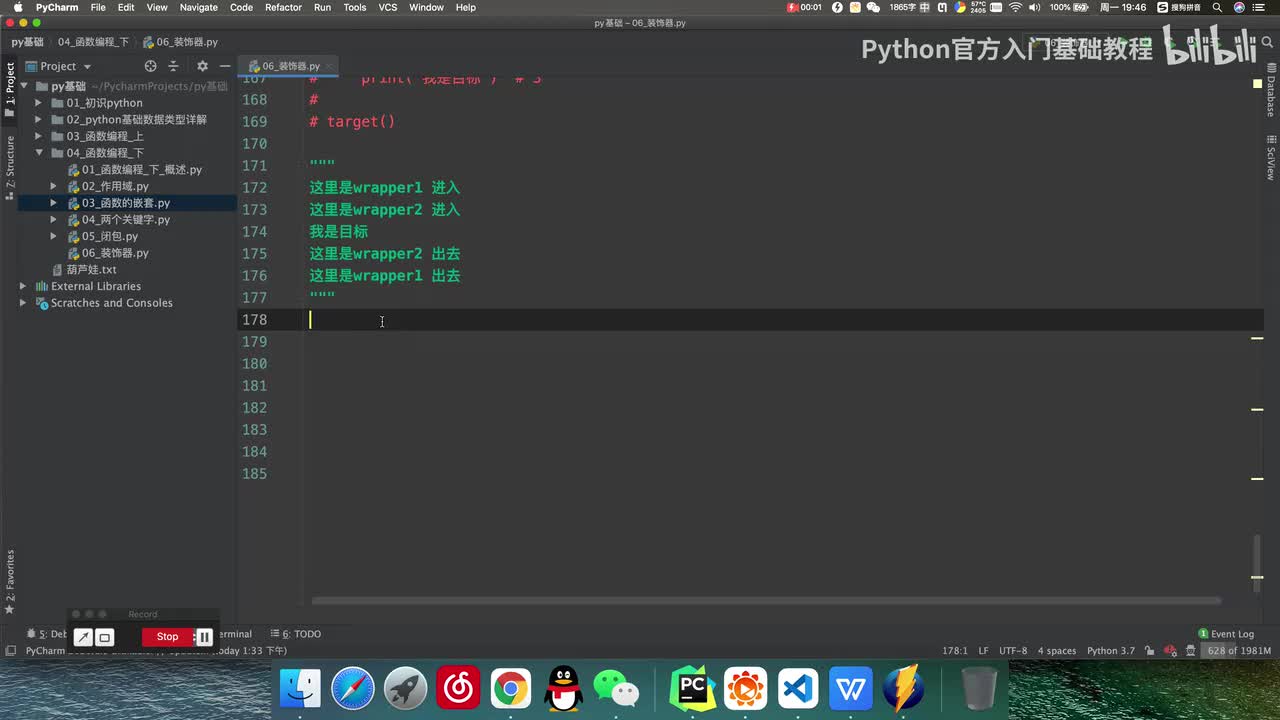
Task: Open Finder from the Dock
Action: (x=300, y=689)
